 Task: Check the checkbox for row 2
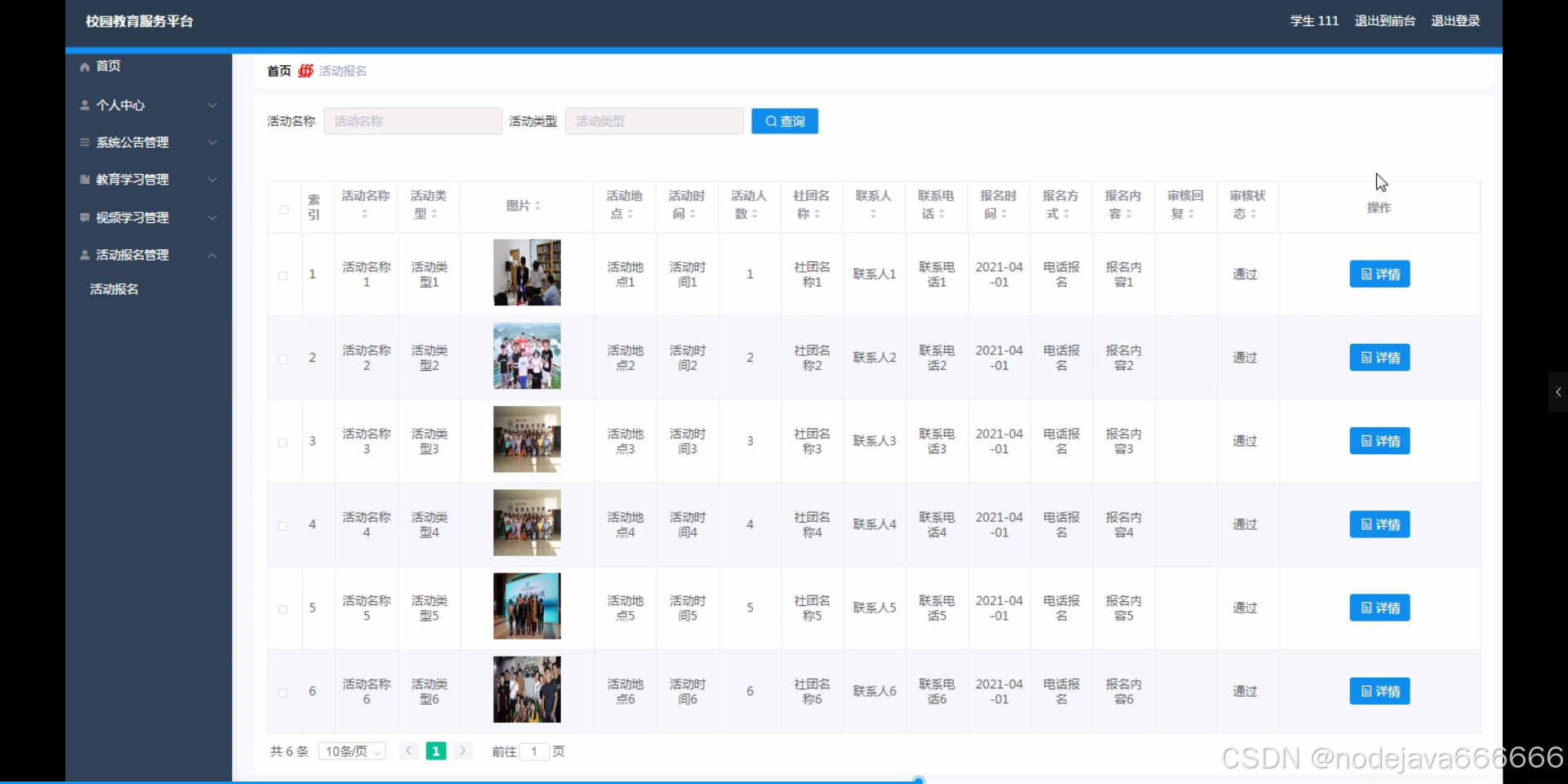283,359
